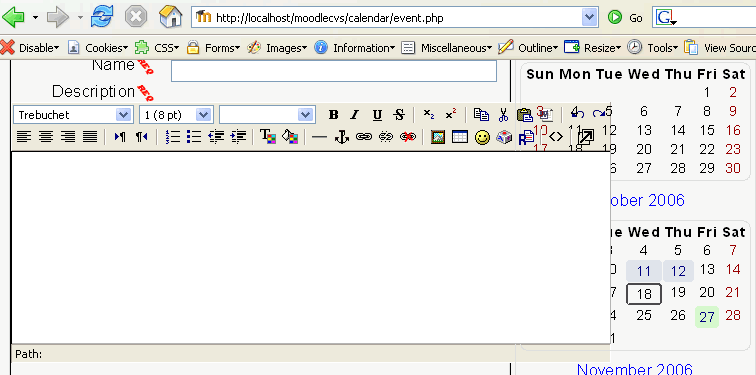Click the Copy icon in editor toolbar

[481, 115]
